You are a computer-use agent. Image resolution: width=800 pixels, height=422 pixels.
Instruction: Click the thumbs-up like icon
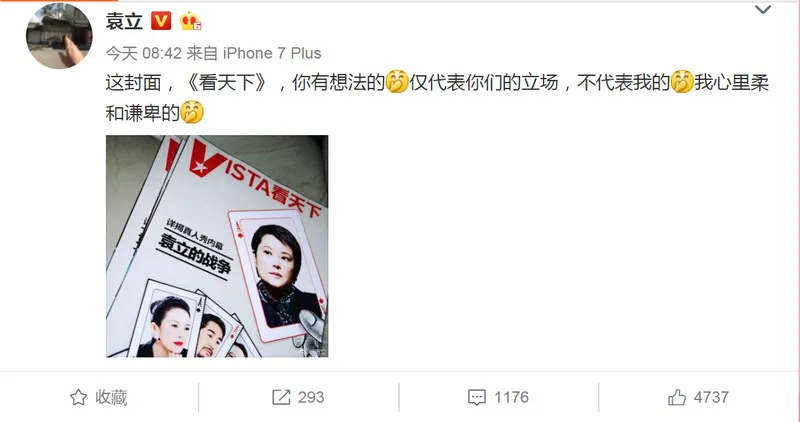pos(677,397)
